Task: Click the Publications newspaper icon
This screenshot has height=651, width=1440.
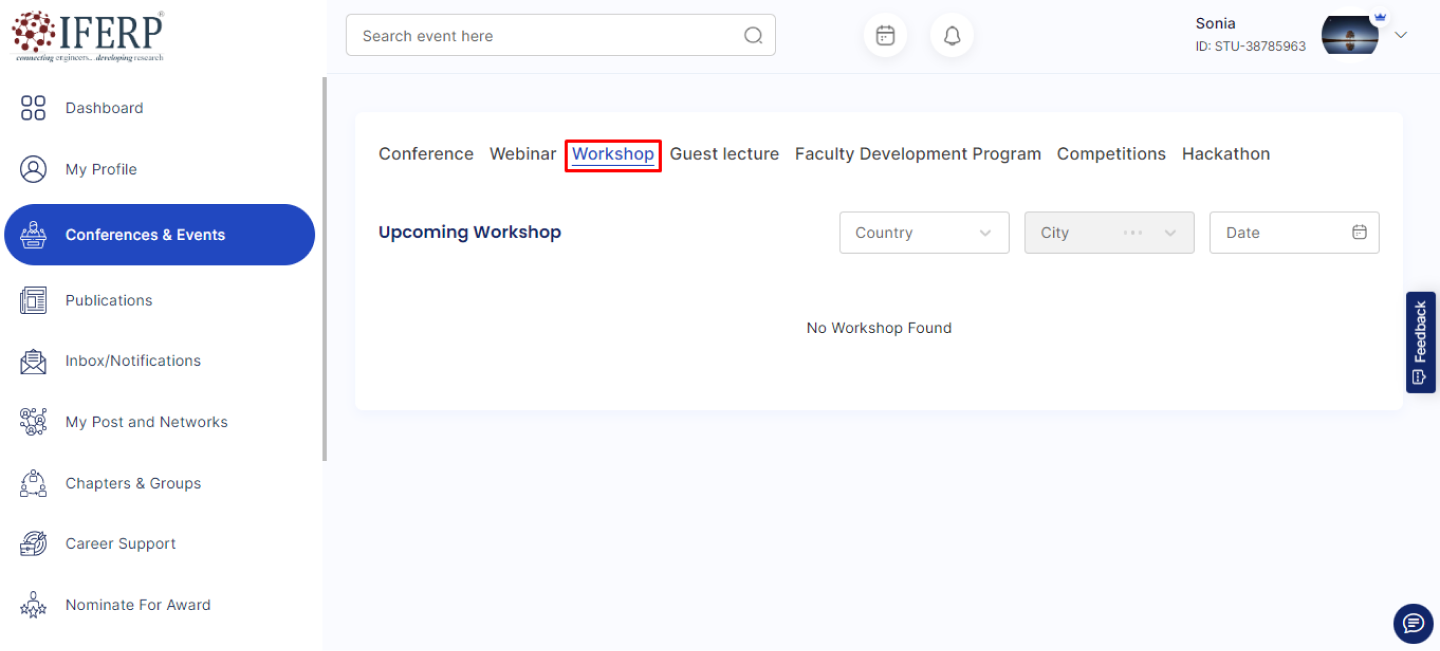Action: click(x=33, y=300)
